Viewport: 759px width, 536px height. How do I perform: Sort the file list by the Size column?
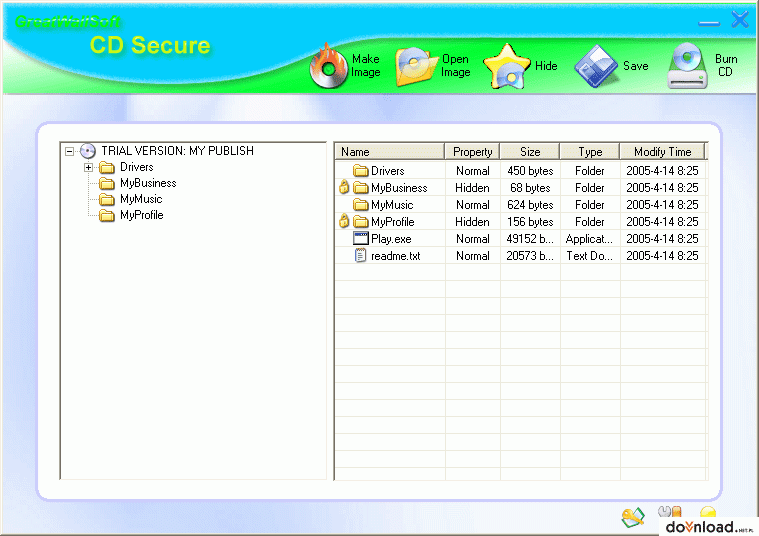pyautogui.click(x=530, y=152)
